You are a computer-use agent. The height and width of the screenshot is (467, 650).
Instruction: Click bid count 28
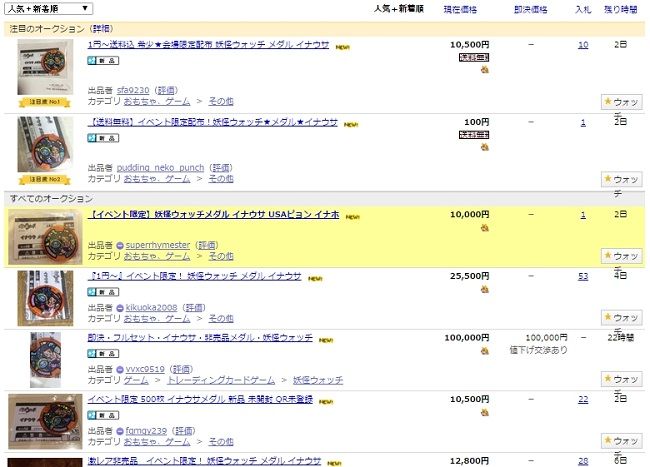[x=583, y=461]
